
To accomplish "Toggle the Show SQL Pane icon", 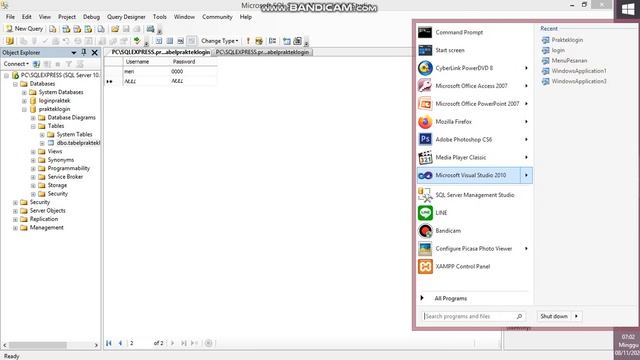I will point(180,41).
